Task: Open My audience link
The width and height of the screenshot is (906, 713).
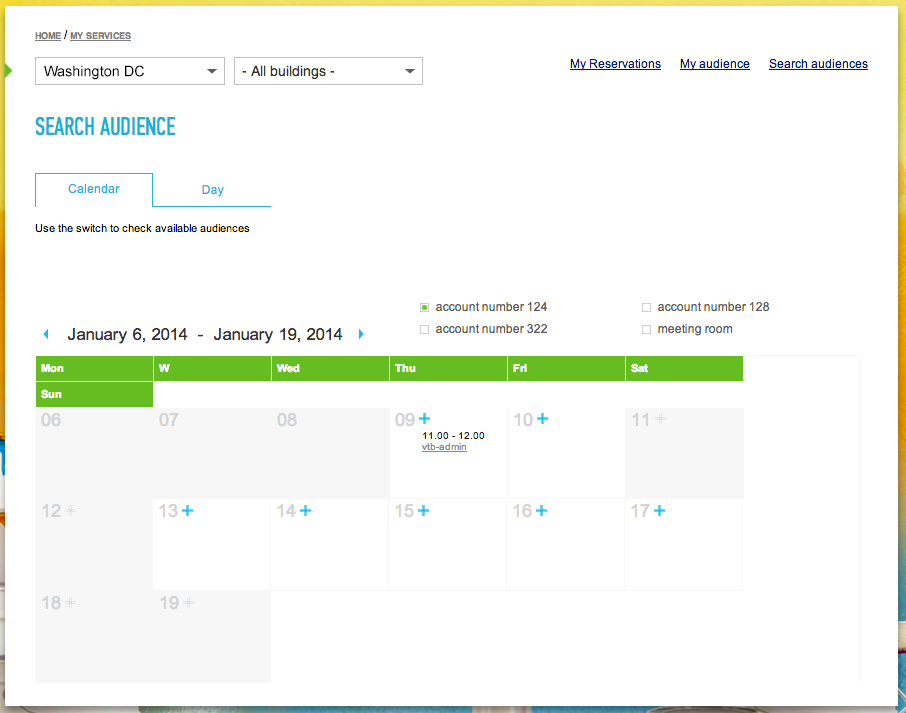Action: click(x=715, y=64)
